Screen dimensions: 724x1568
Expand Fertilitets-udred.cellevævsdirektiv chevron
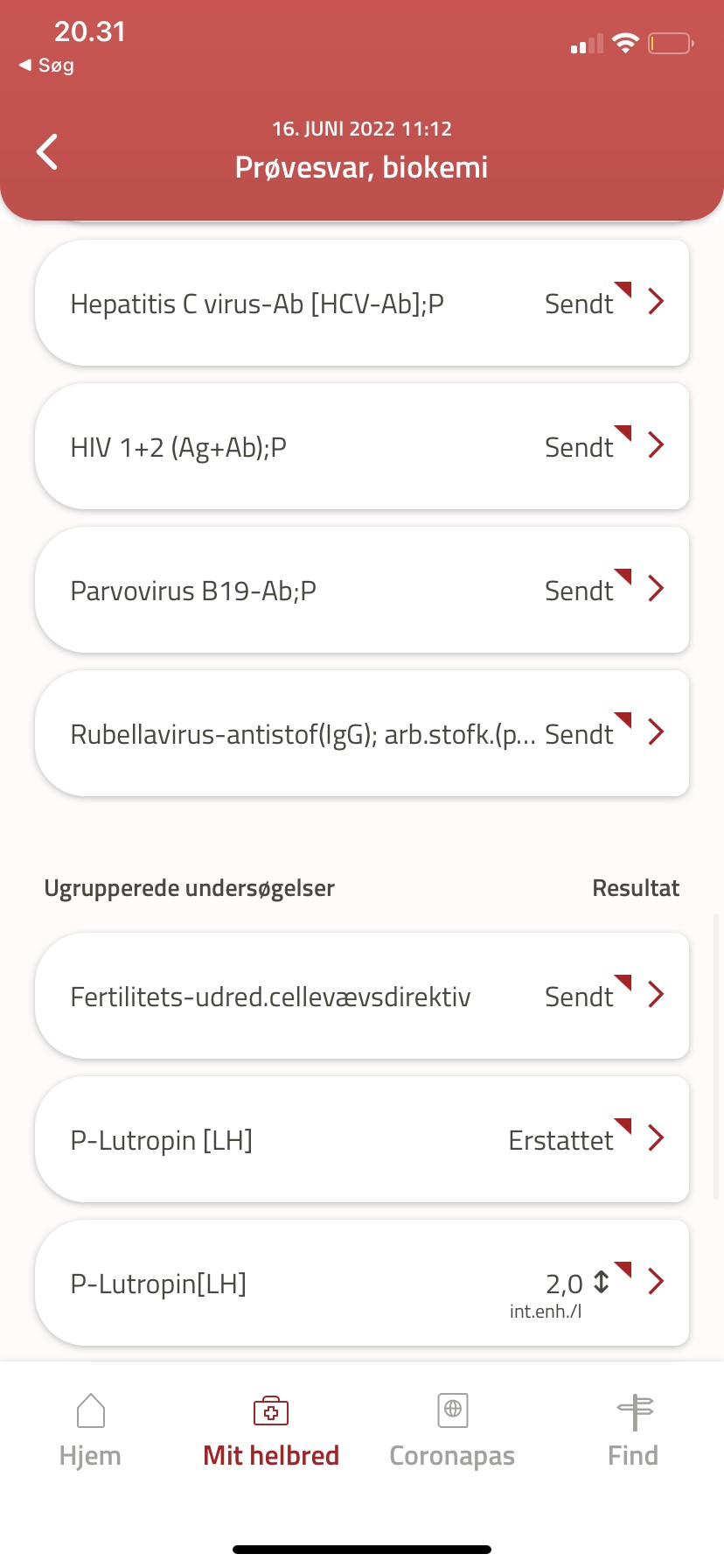[x=656, y=995]
